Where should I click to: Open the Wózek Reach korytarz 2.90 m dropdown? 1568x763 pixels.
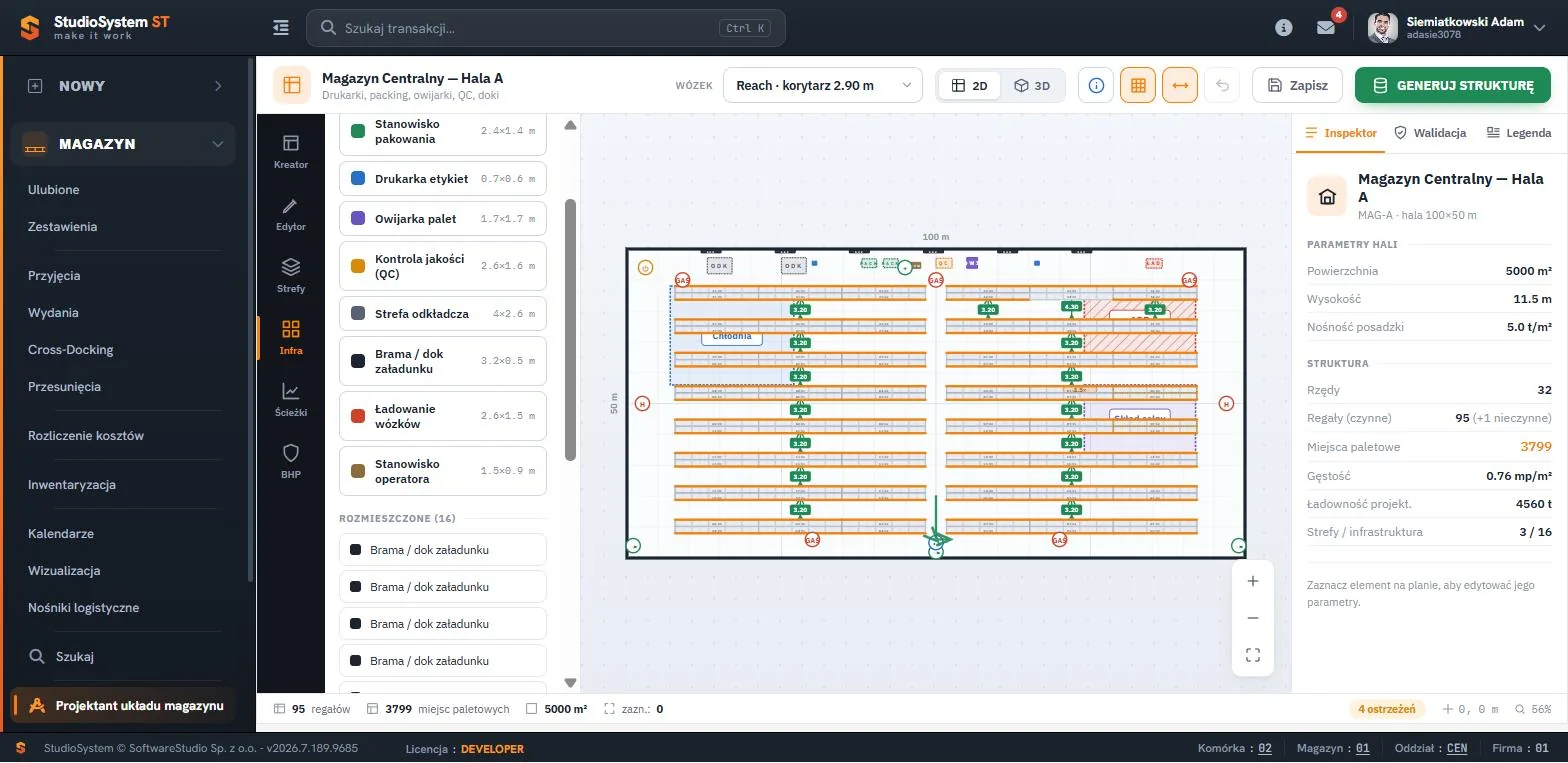click(822, 85)
